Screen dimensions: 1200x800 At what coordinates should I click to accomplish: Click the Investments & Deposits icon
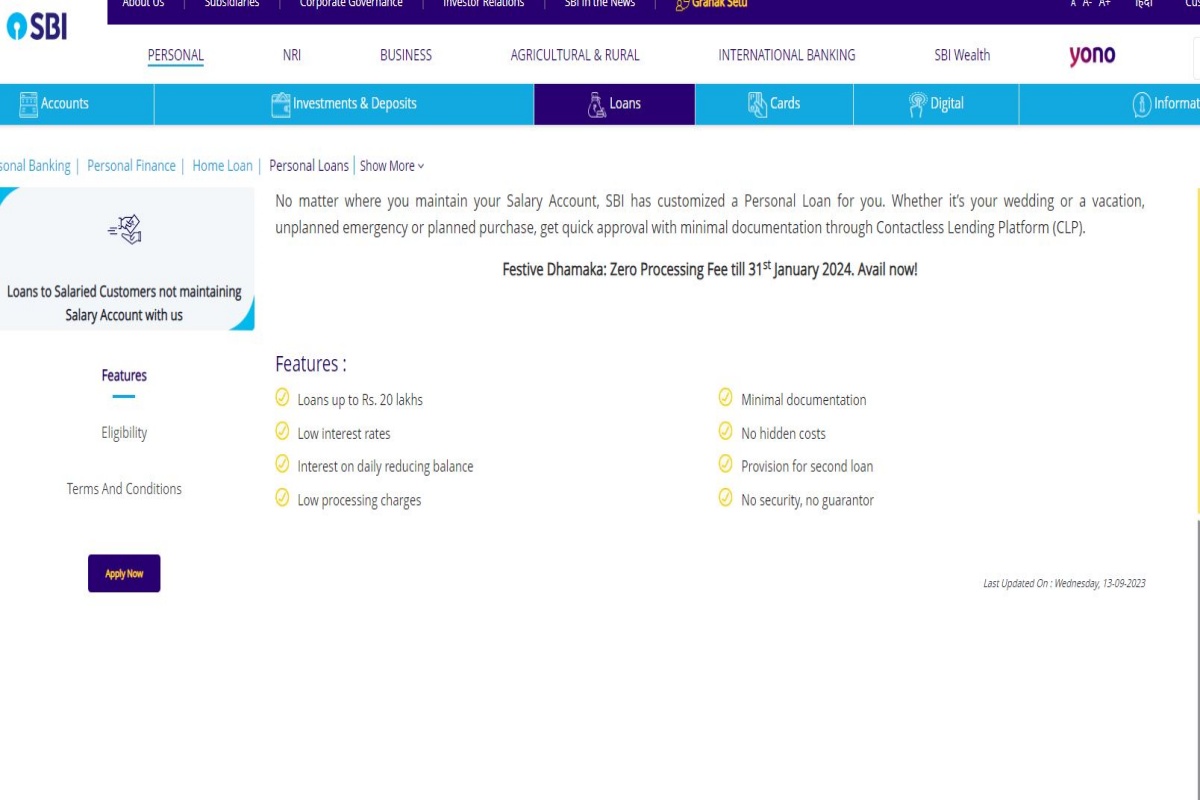(x=281, y=104)
